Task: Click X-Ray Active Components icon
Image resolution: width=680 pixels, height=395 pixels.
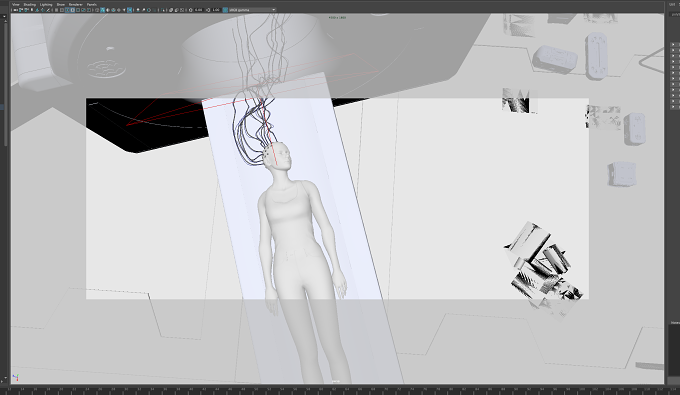Action: point(177,10)
